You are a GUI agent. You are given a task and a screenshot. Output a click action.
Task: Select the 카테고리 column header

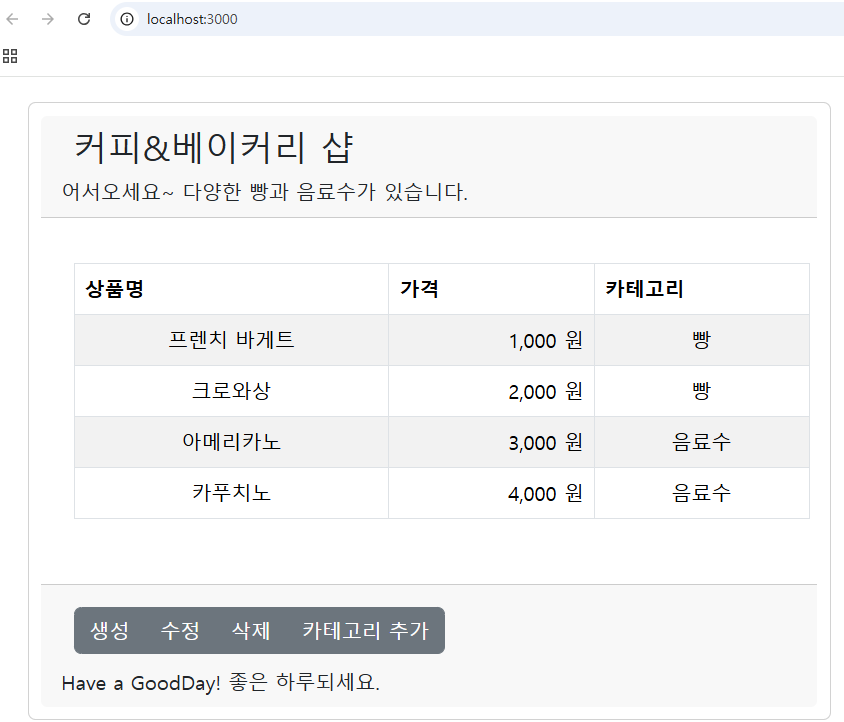[x=702, y=289]
